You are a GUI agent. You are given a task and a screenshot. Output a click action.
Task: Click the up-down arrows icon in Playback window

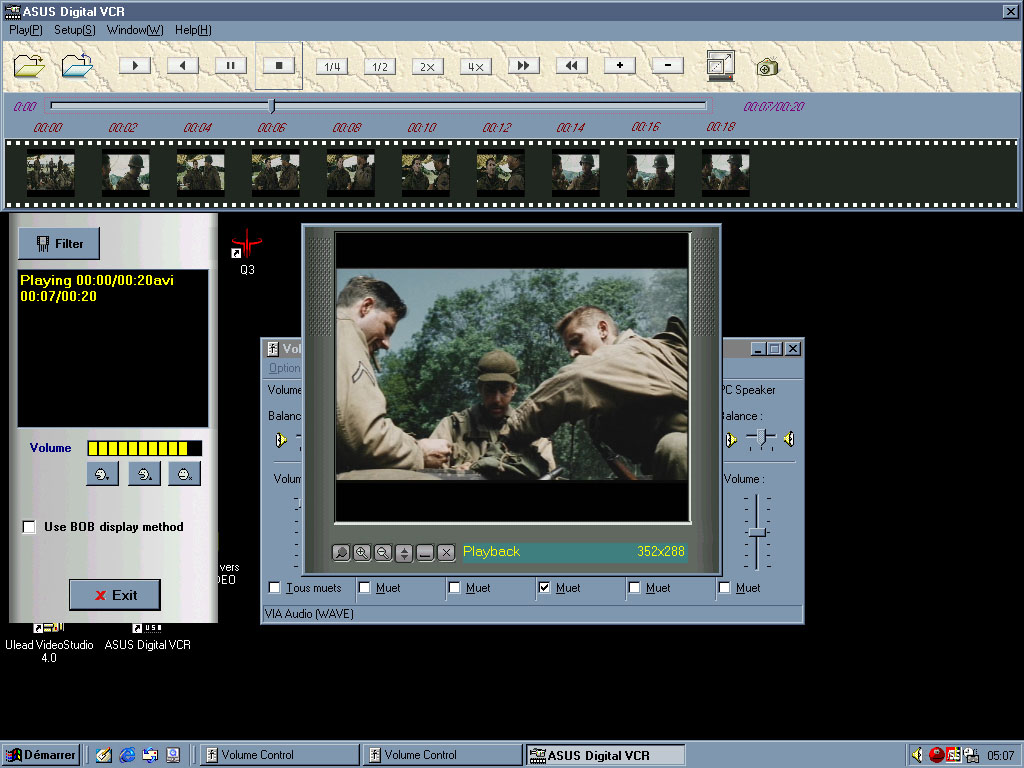[x=404, y=553]
